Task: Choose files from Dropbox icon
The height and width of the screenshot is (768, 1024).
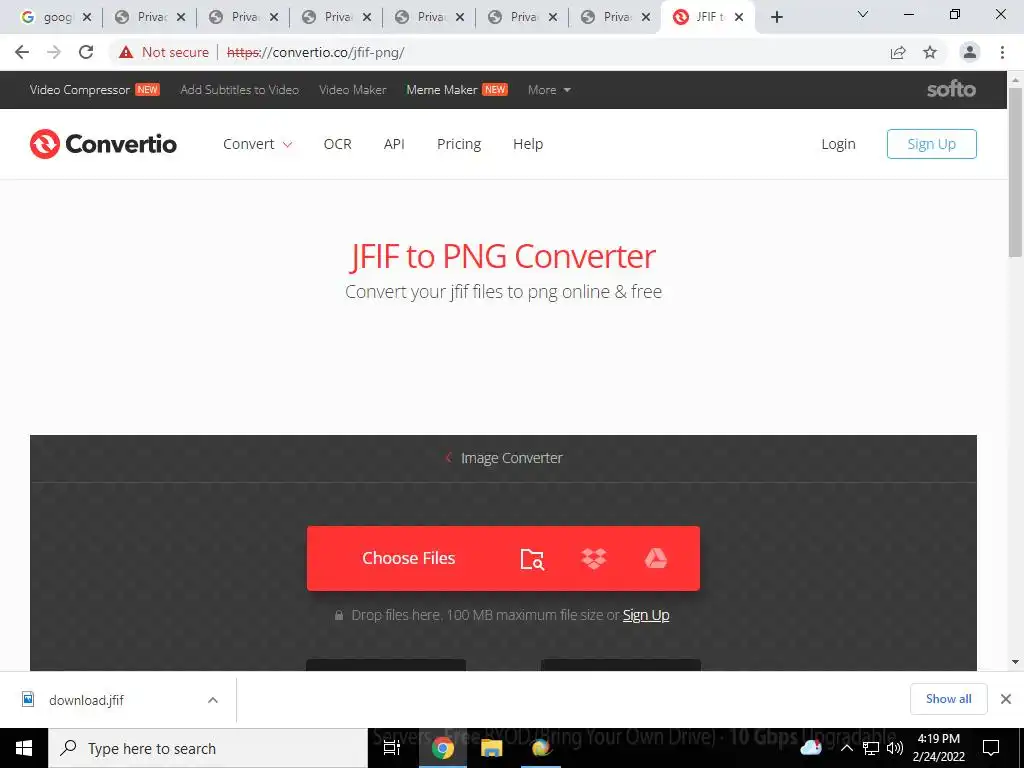Action: (x=594, y=558)
